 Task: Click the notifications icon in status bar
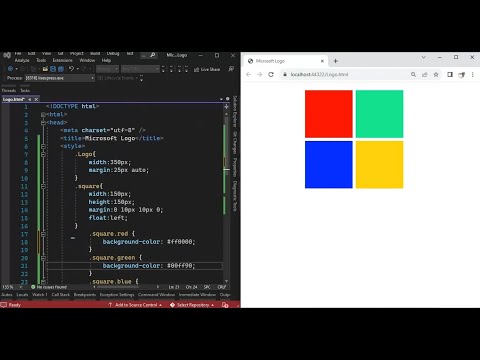[225, 305]
